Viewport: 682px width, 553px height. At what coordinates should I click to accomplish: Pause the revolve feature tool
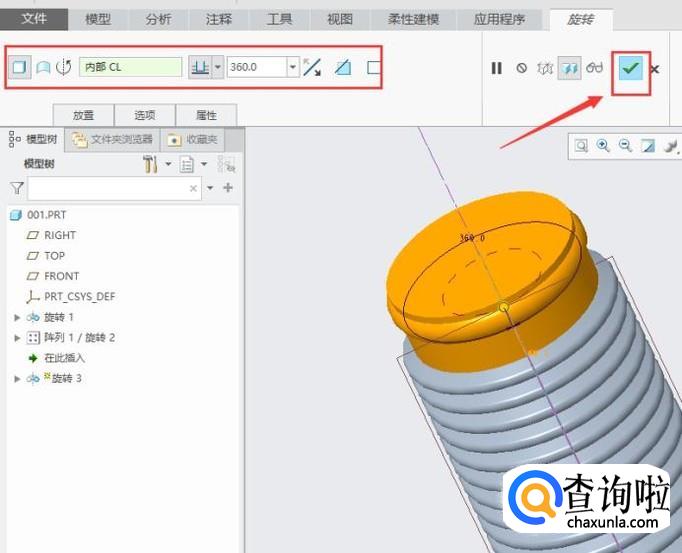(496, 68)
